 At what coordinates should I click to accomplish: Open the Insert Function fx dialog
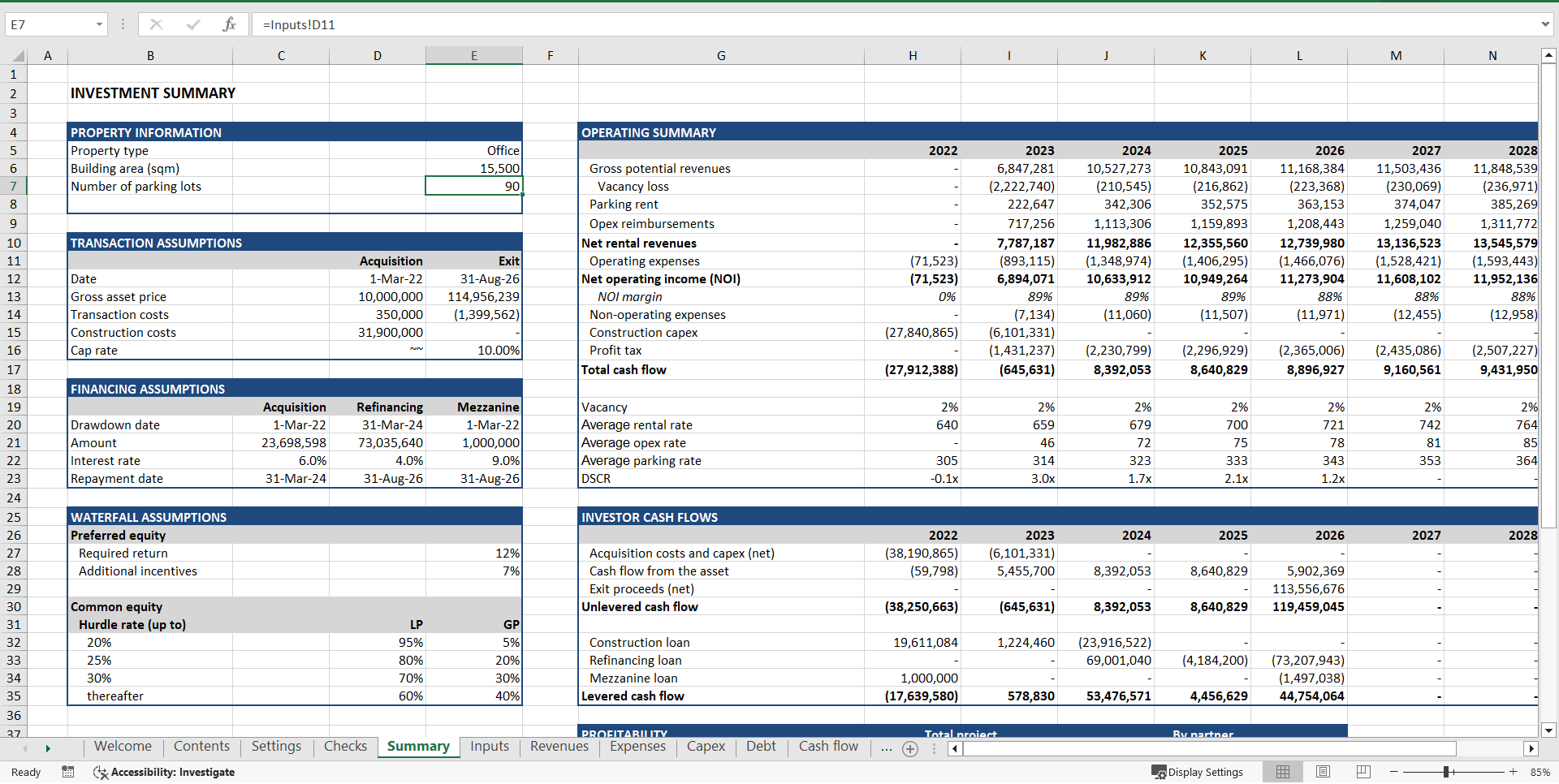229,24
